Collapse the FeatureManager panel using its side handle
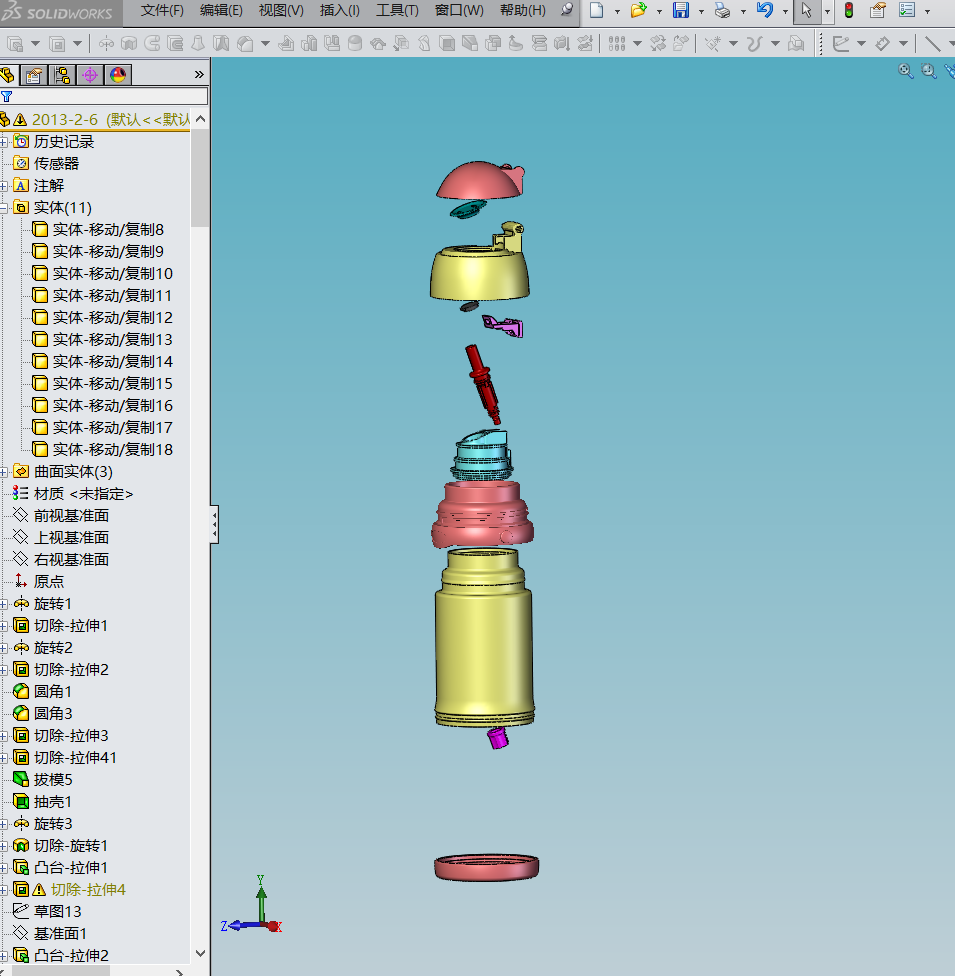955x976 pixels. pos(214,524)
